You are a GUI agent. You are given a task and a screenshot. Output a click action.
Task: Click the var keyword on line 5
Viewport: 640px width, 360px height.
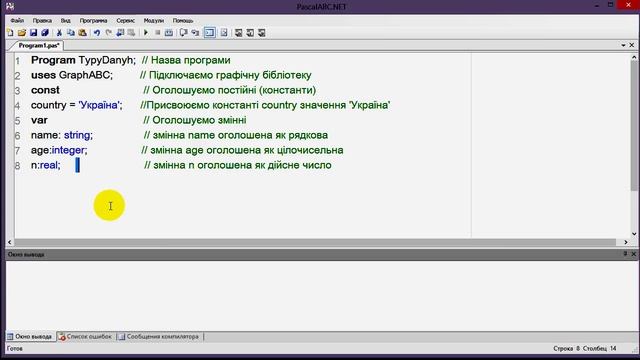pyautogui.click(x=39, y=120)
